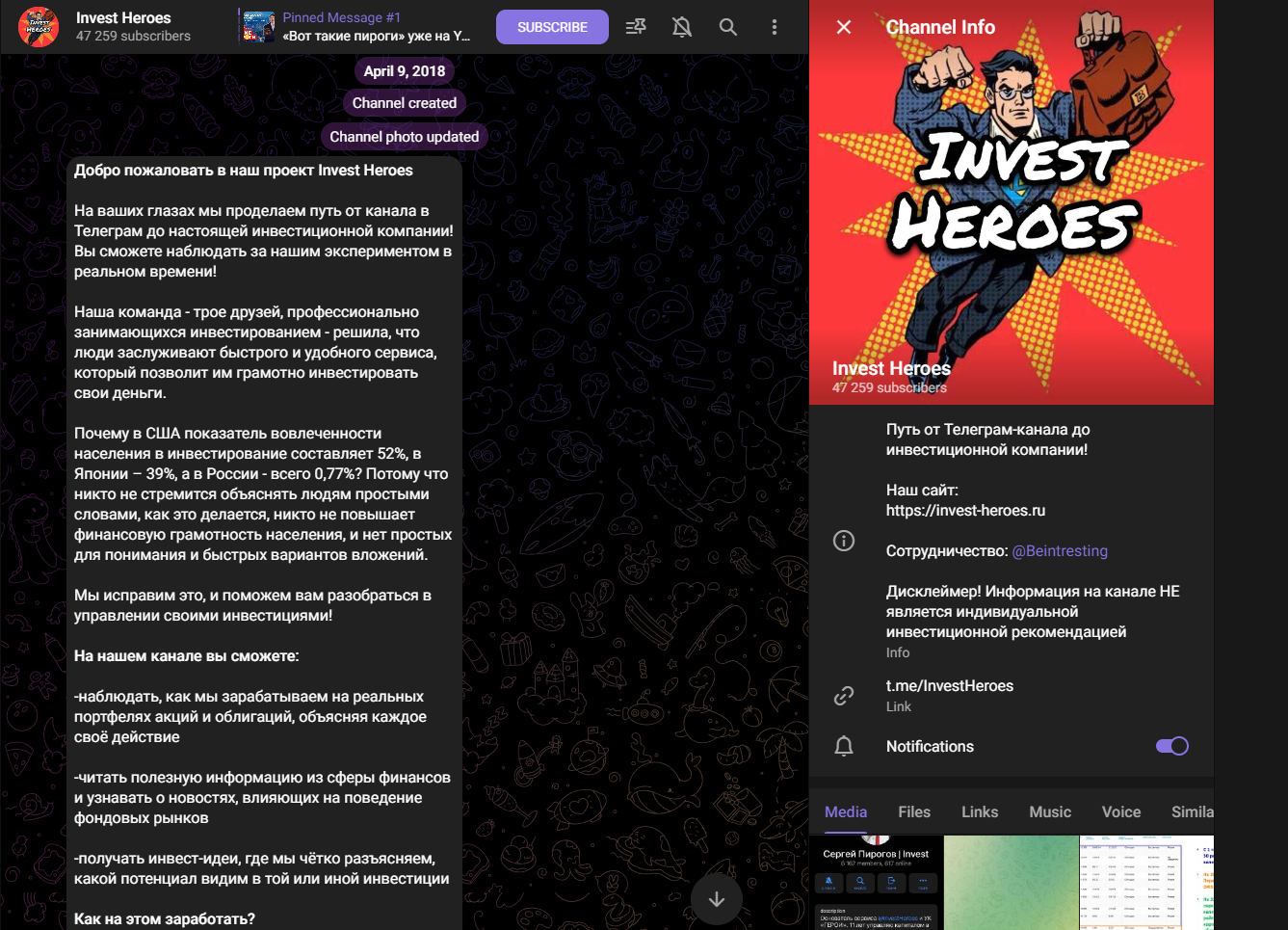Open the spreadsheet table media thumbnail
Image resolution: width=1288 pixels, height=930 pixels.
point(1146,883)
